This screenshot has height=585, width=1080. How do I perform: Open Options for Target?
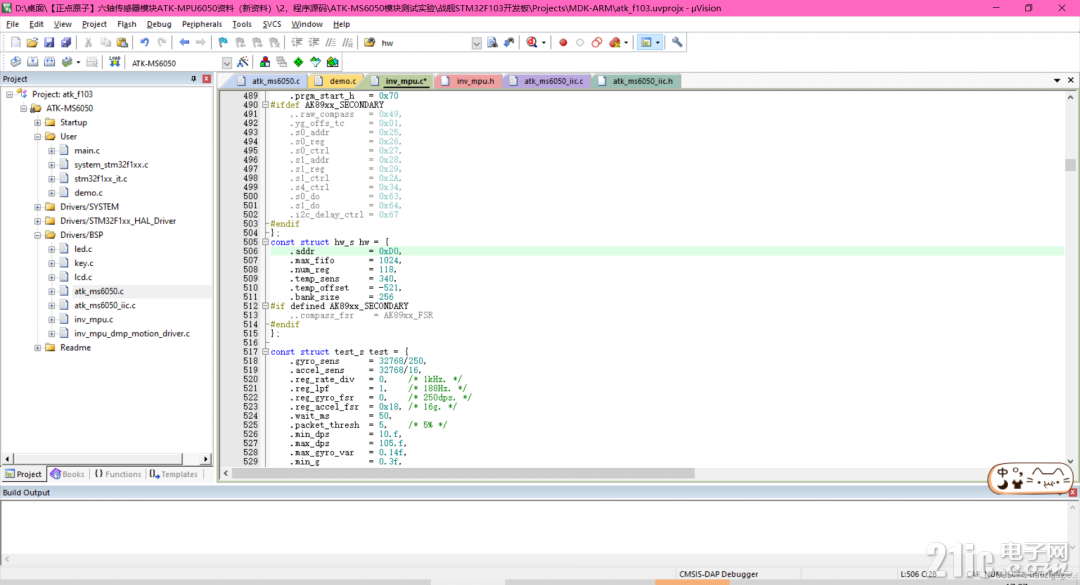(x=242, y=62)
